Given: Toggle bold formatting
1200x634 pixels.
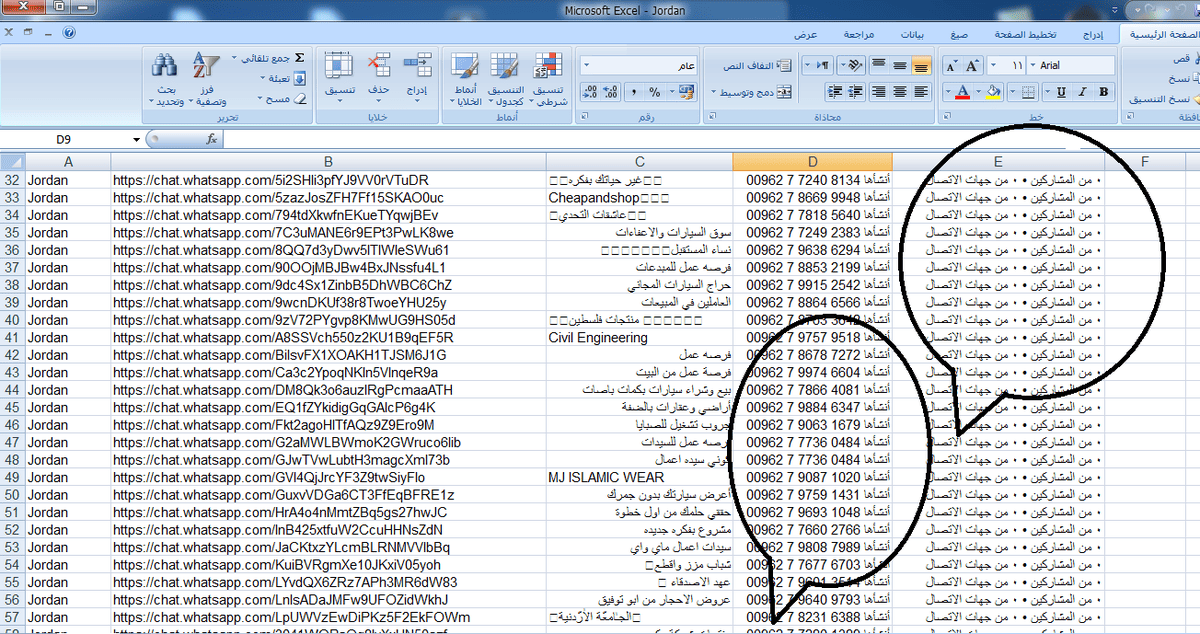Looking at the screenshot, I should [x=1103, y=92].
